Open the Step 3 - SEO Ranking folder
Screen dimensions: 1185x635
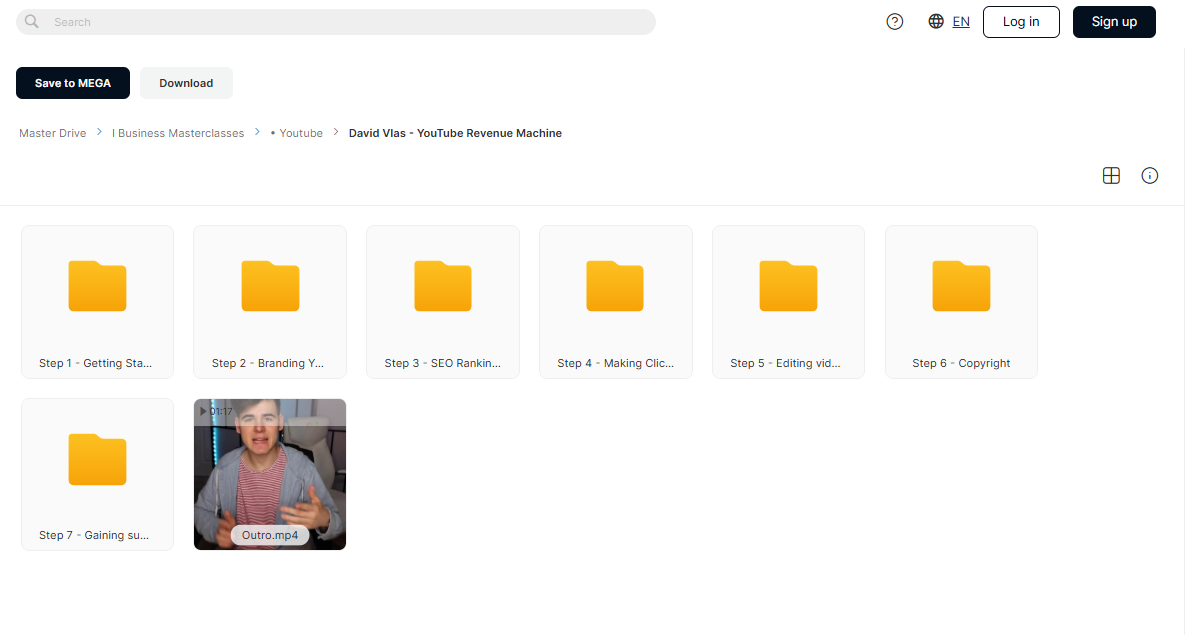pos(443,302)
